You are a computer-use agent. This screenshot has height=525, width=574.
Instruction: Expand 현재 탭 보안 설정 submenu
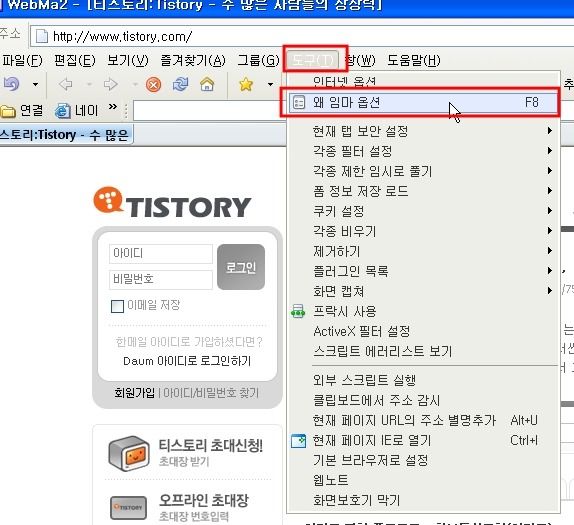[x=423, y=131]
